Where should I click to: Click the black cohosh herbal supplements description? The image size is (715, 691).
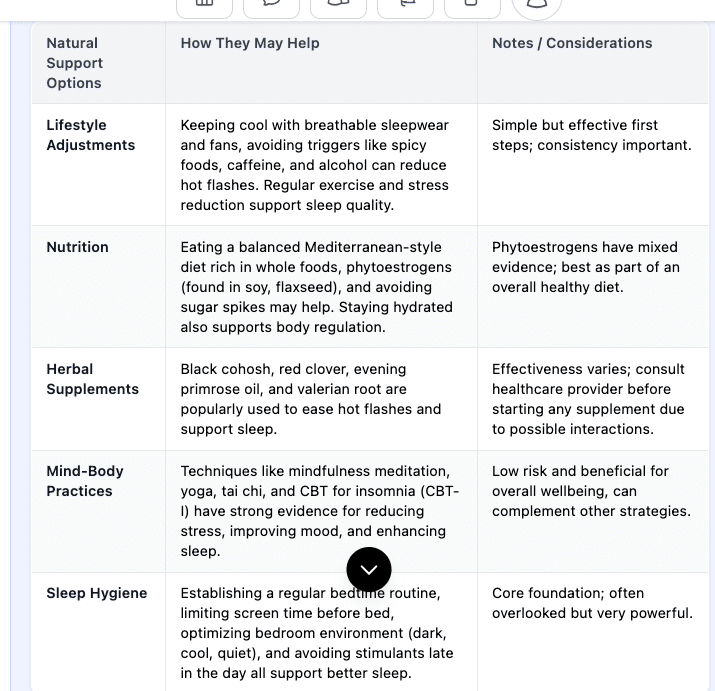pos(311,399)
